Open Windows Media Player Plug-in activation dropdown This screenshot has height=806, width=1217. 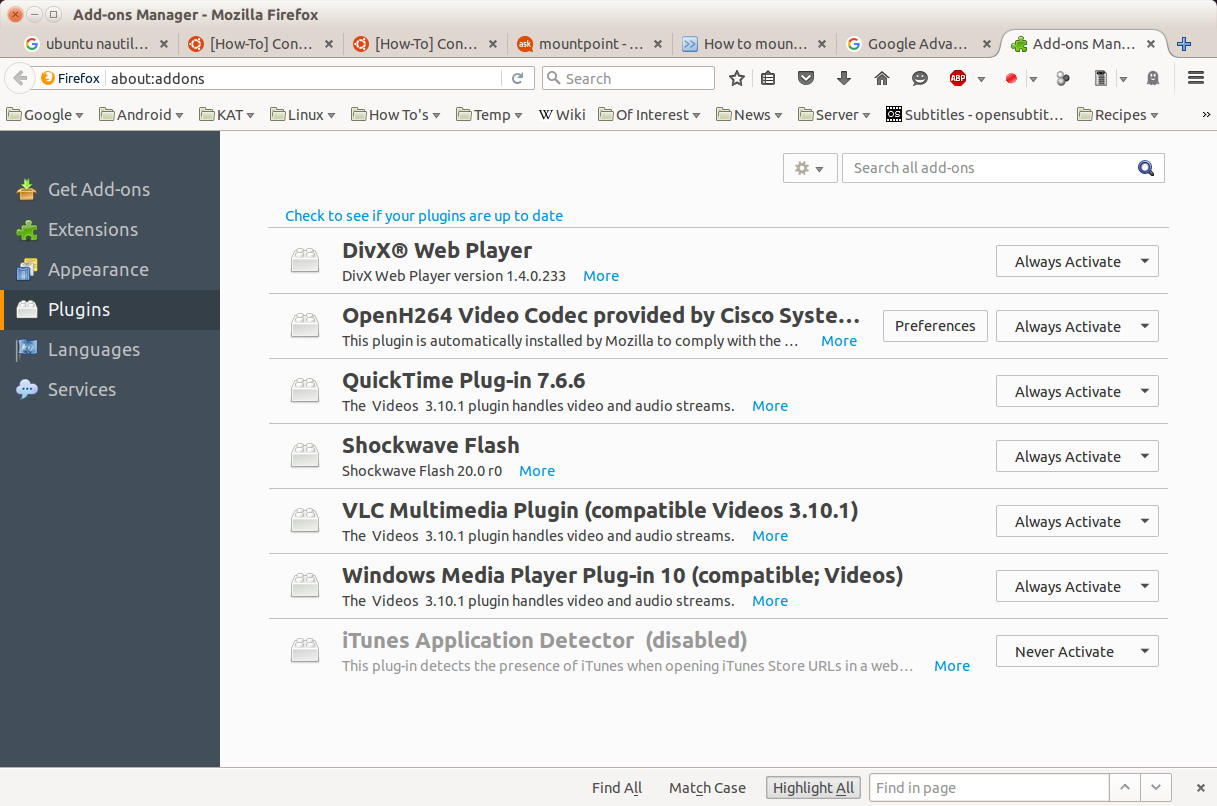pyautogui.click(x=1077, y=586)
